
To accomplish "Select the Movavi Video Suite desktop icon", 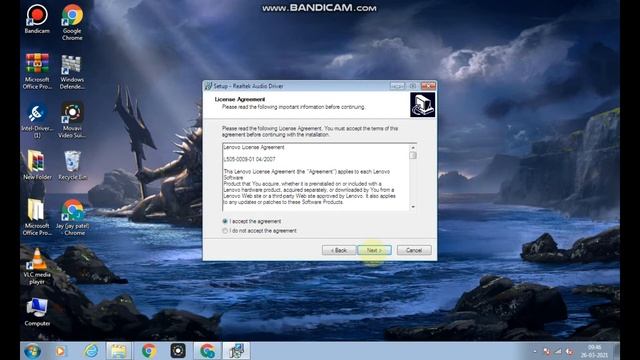I will [x=72, y=120].
